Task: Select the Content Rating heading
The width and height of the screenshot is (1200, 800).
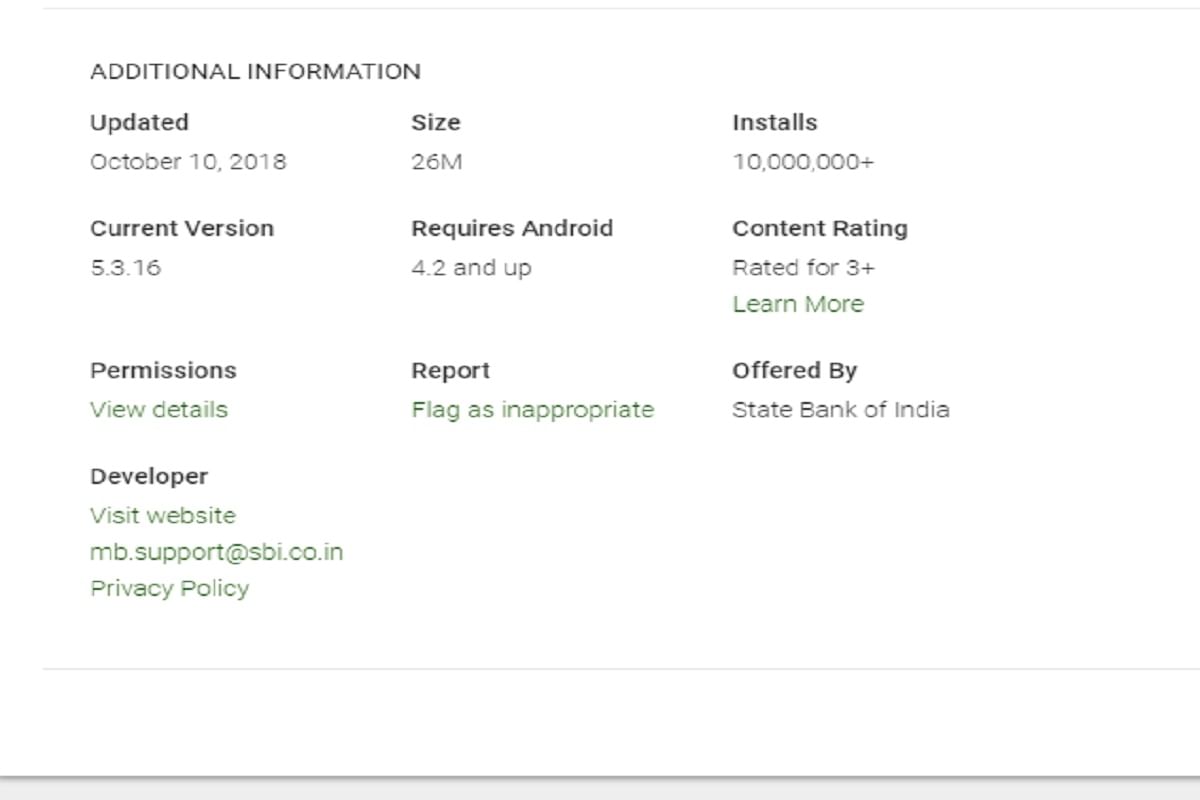Action: coord(819,228)
